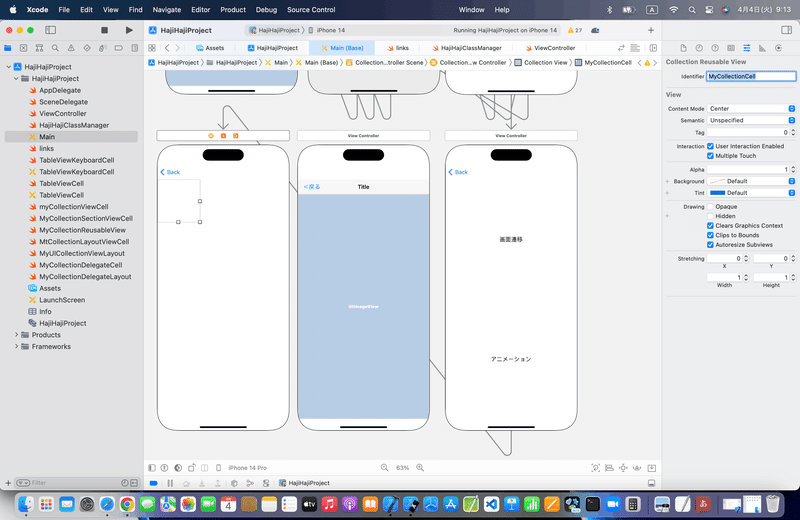The image size is (800, 520).
Task: Toggle User Interaction Enabled checkbox
Action: click(x=710, y=146)
